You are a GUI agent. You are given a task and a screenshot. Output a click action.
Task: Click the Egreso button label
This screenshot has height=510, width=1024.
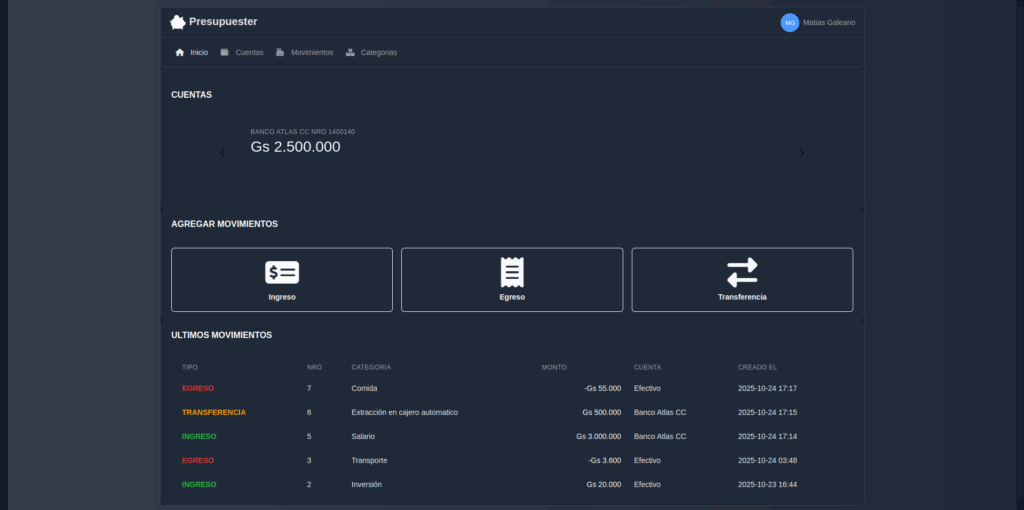(x=512, y=297)
